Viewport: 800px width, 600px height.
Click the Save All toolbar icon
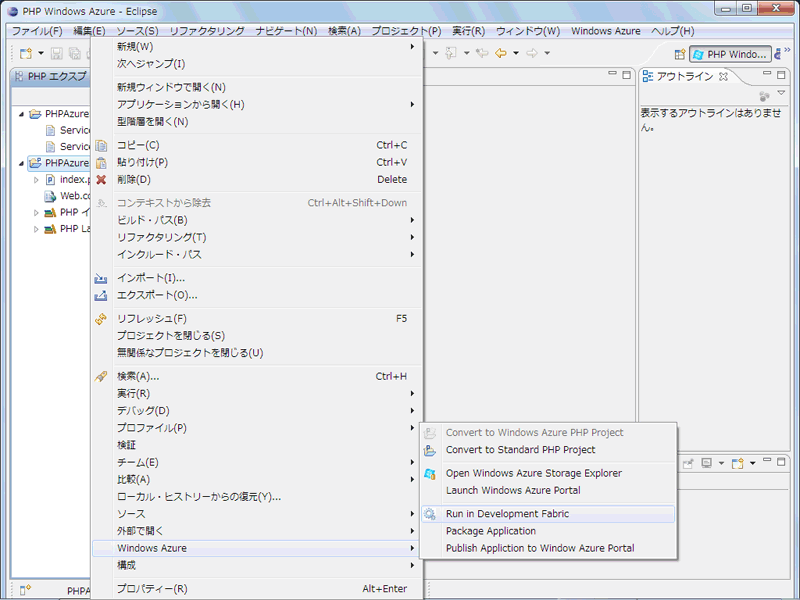pyautogui.click(x=74, y=53)
